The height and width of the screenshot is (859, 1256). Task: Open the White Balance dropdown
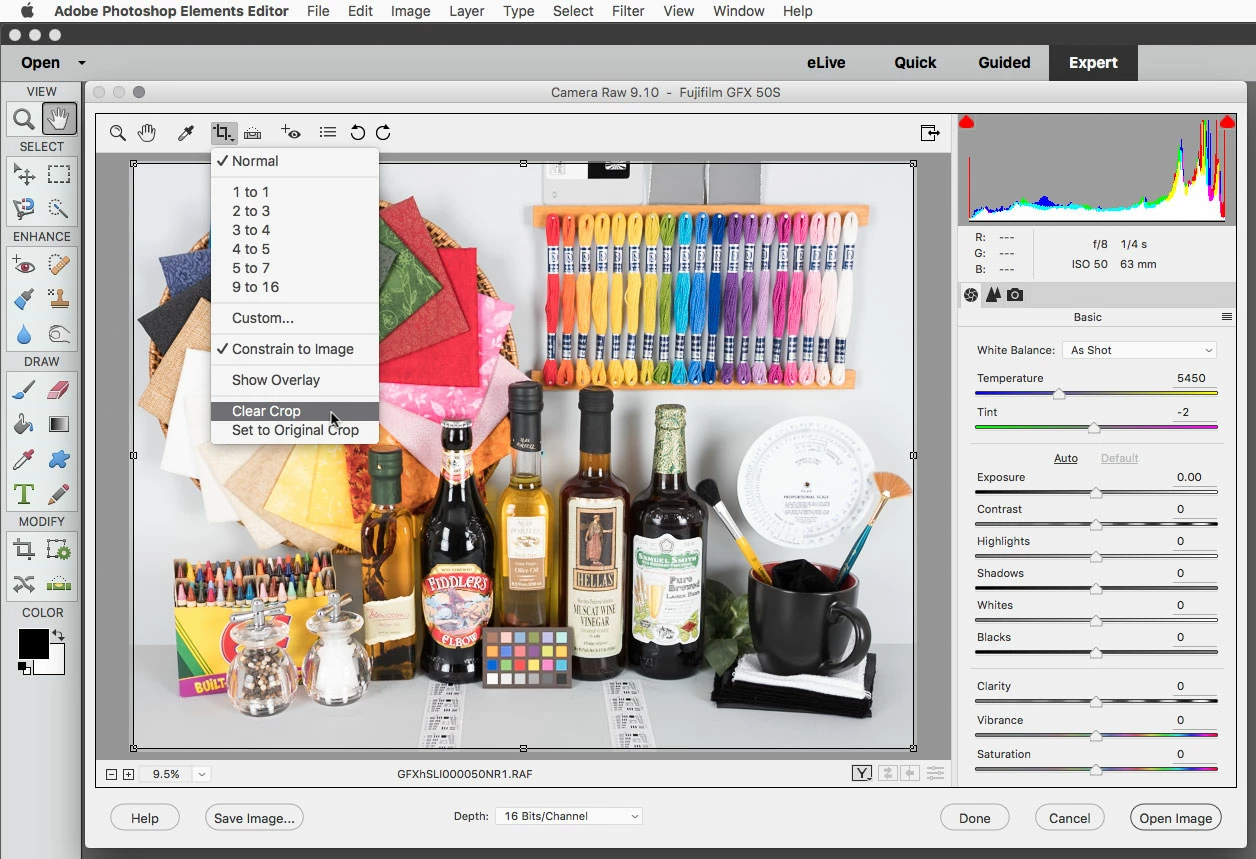(x=1141, y=350)
